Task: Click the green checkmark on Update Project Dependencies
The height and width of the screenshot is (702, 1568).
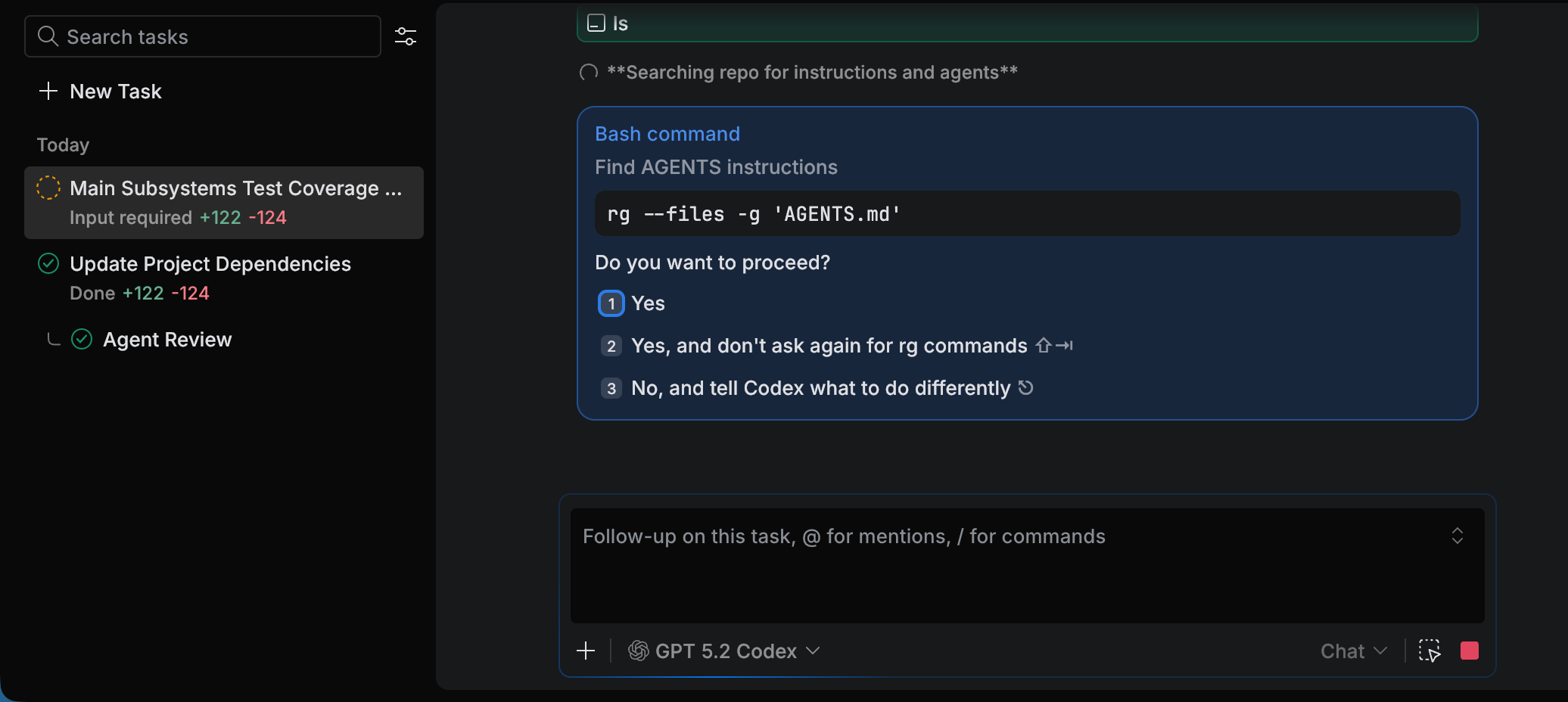Action: point(48,264)
